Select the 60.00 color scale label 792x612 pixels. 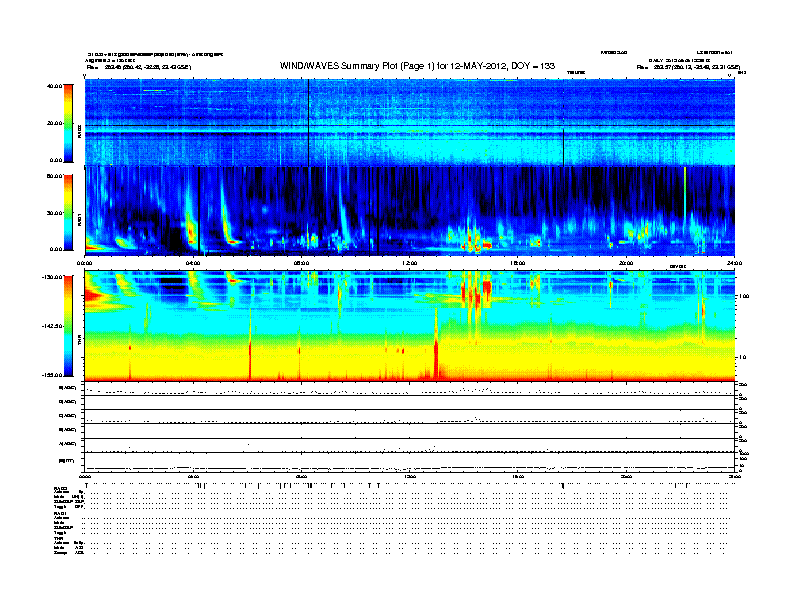(54, 176)
